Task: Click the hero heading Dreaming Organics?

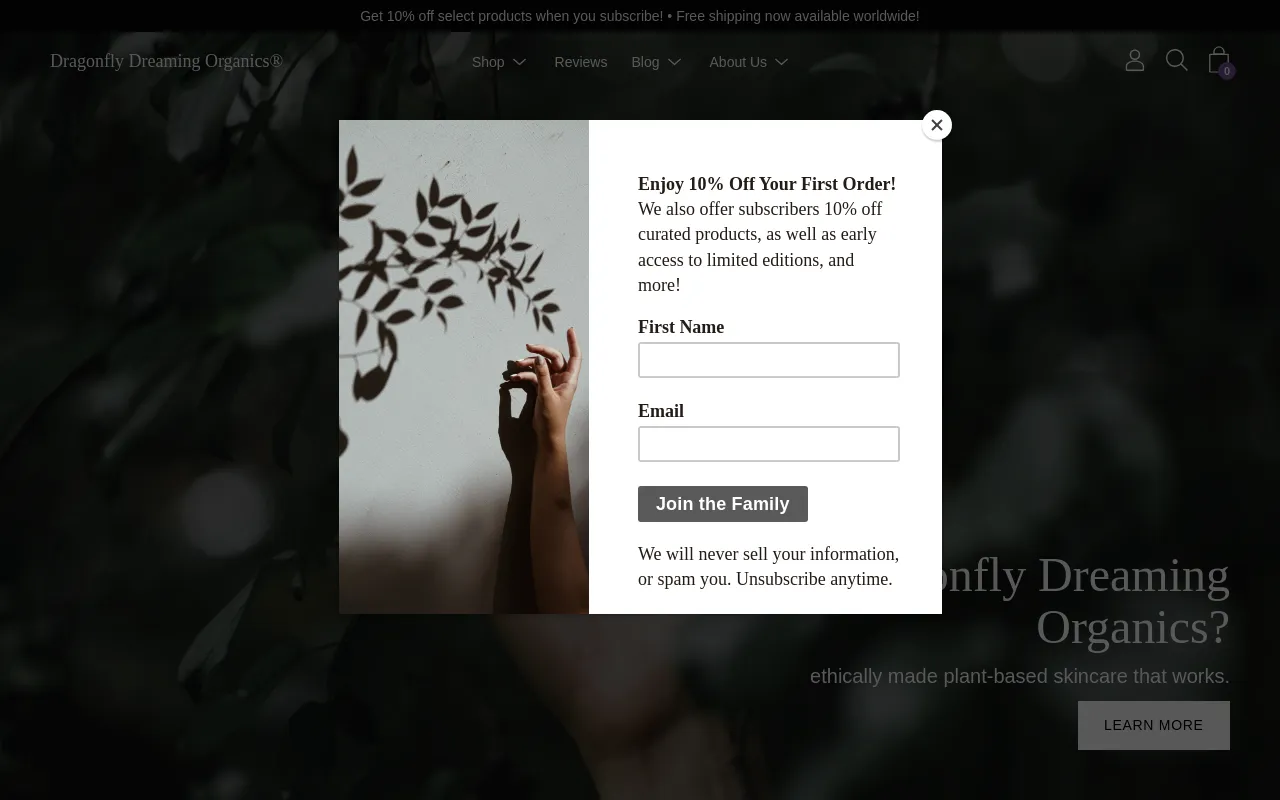Action: tap(1133, 601)
